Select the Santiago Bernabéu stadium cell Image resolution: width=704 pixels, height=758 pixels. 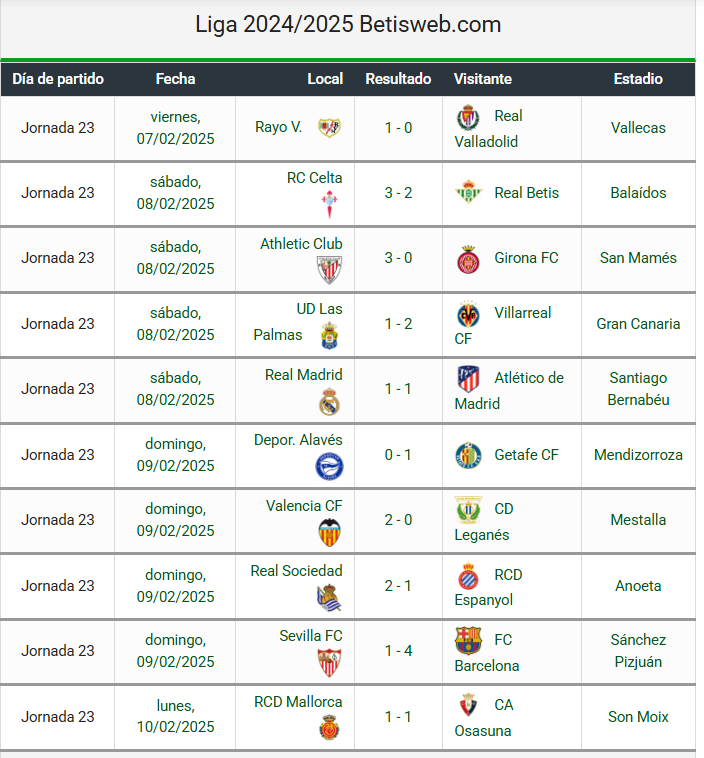(x=638, y=389)
